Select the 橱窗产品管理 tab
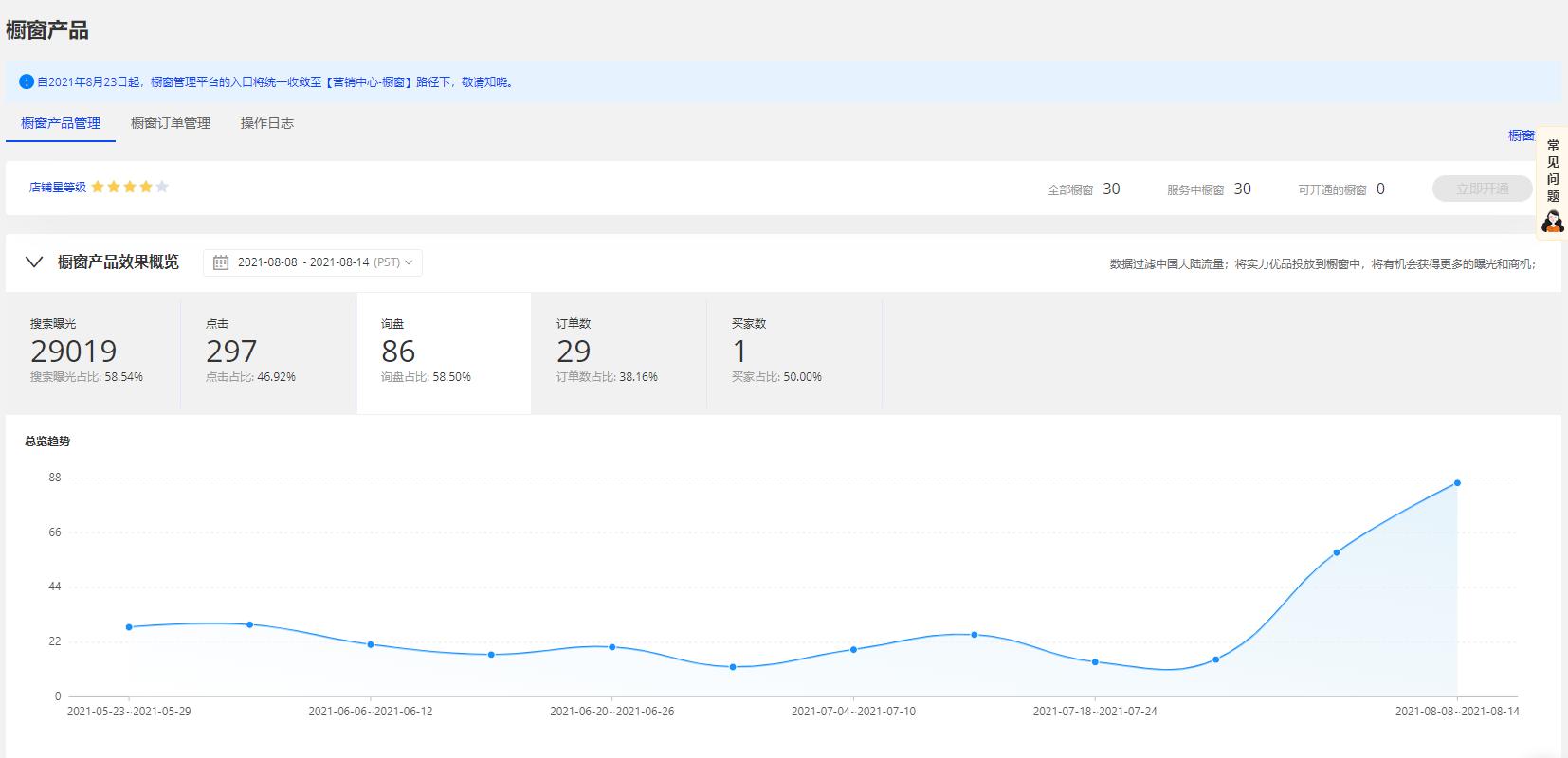1568x758 pixels. pos(61,123)
